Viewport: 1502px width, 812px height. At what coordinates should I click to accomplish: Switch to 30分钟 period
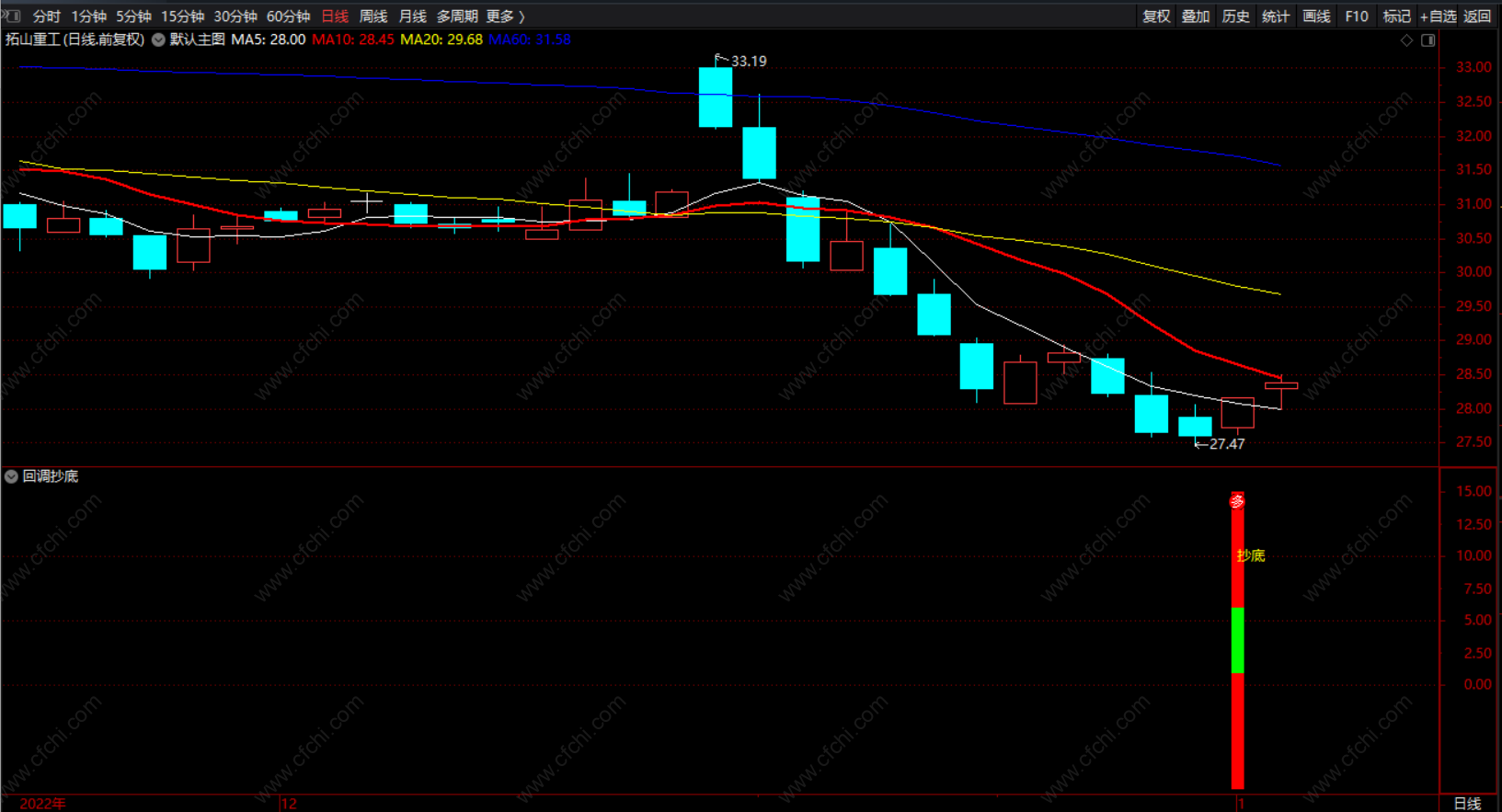[x=235, y=17]
